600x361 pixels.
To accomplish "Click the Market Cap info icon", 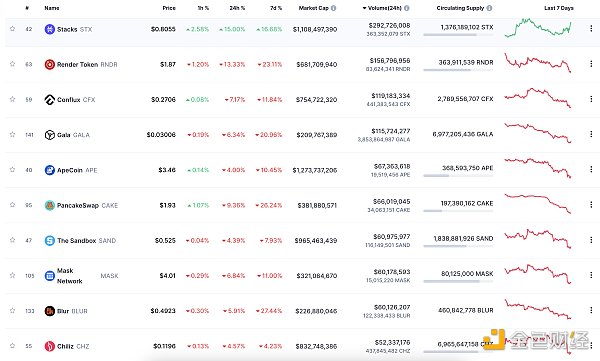I will click(x=334, y=8).
